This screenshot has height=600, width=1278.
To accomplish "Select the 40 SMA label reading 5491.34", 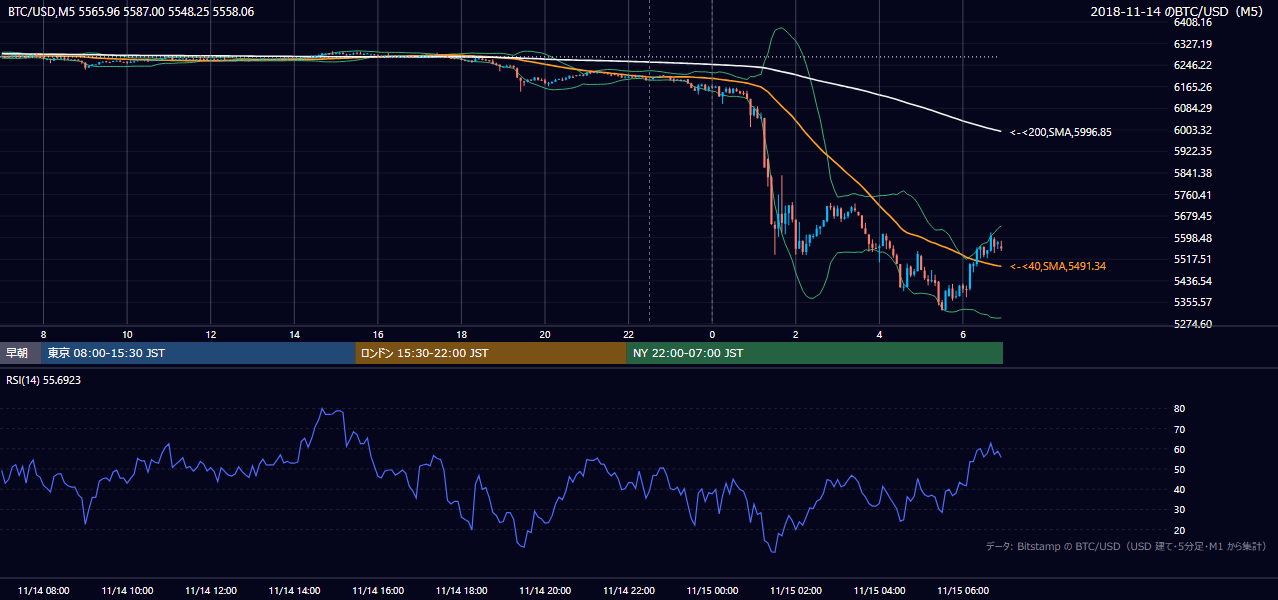I will [x=1058, y=266].
